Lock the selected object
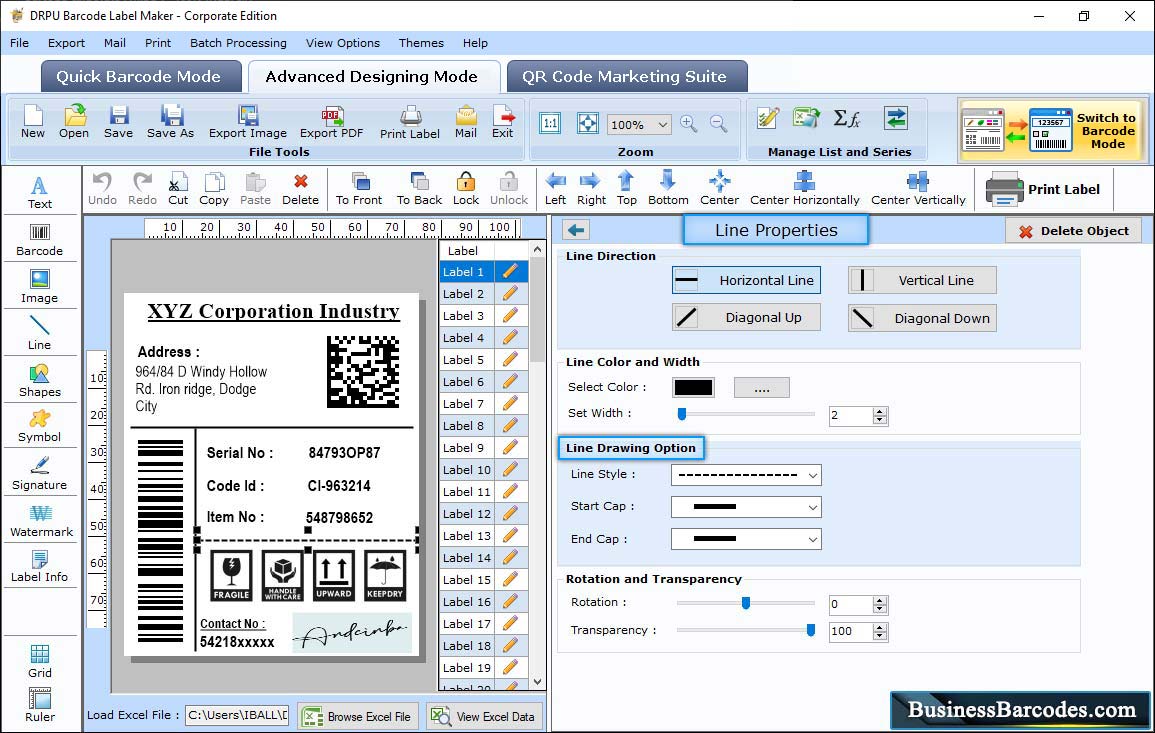This screenshot has width=1155, height=733. (466, 189)
